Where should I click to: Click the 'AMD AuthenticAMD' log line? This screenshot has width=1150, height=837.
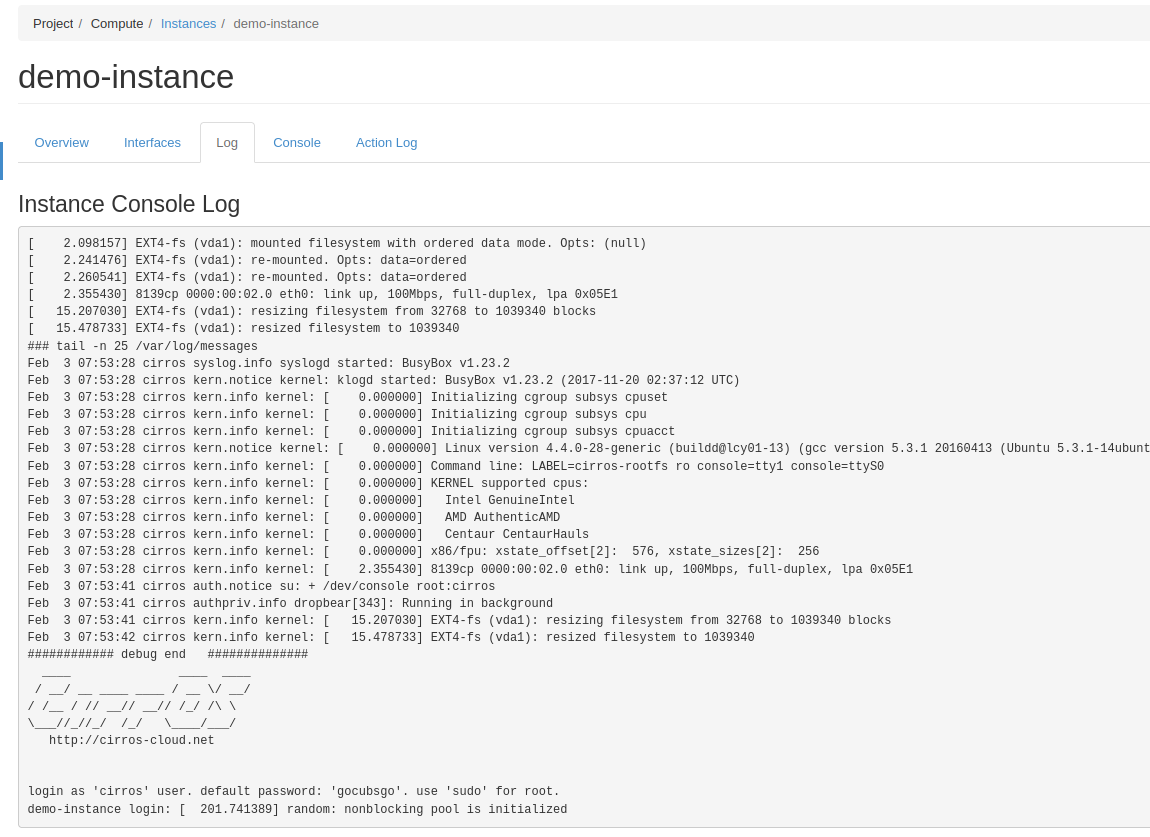point(294,517)
